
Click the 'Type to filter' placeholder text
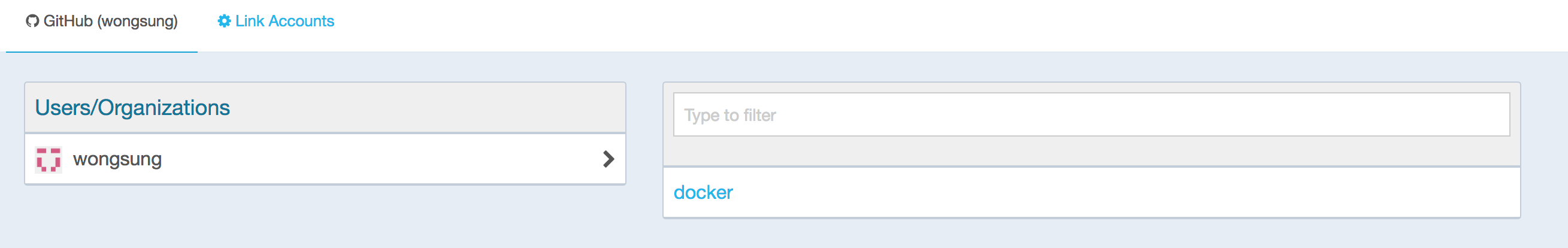coord(730,115)
